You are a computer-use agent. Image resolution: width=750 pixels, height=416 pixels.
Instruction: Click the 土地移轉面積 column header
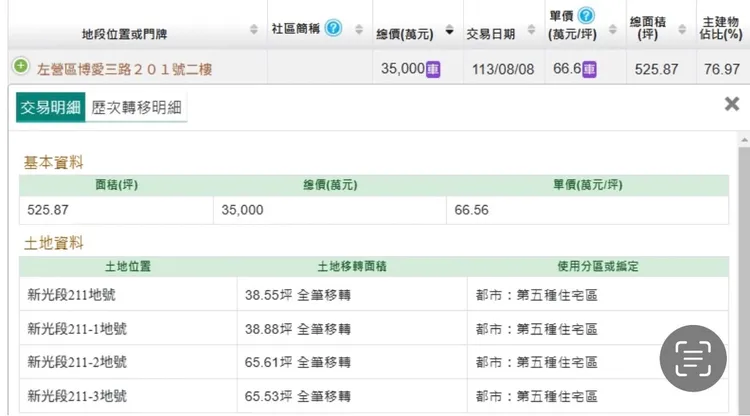[x=352, y=266]
